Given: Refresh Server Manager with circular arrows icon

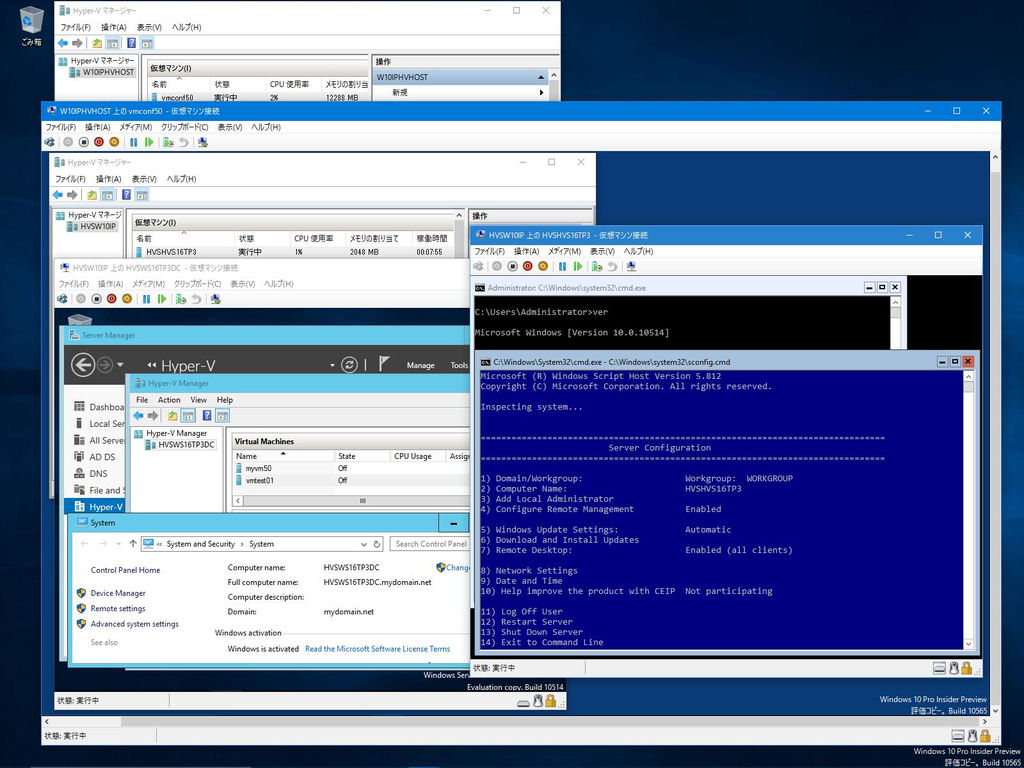Looking at the screenshot, I should point(349,364).
